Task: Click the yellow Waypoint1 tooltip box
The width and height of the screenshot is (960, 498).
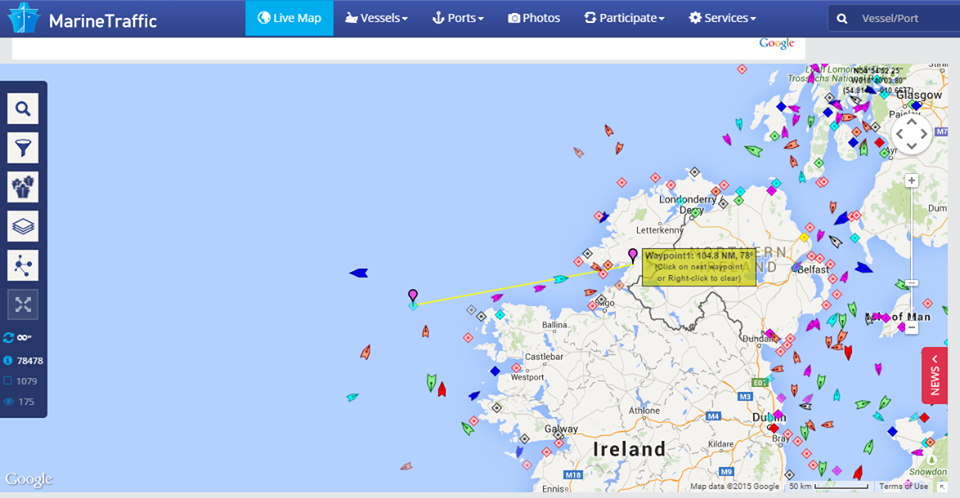Action: pos(699,267)
